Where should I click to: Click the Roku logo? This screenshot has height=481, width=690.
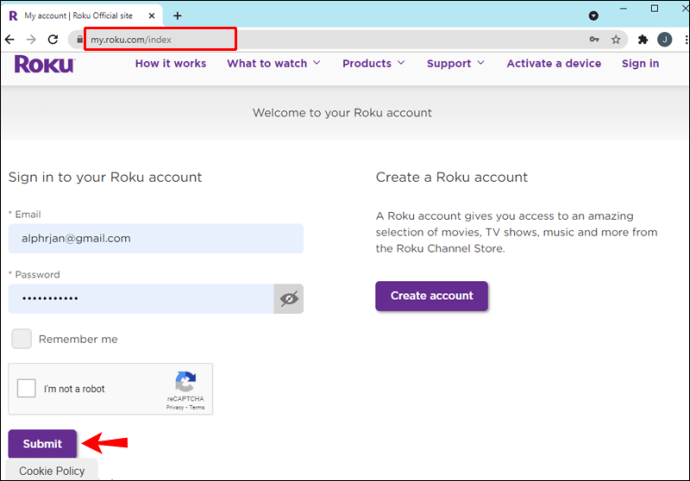43,65
